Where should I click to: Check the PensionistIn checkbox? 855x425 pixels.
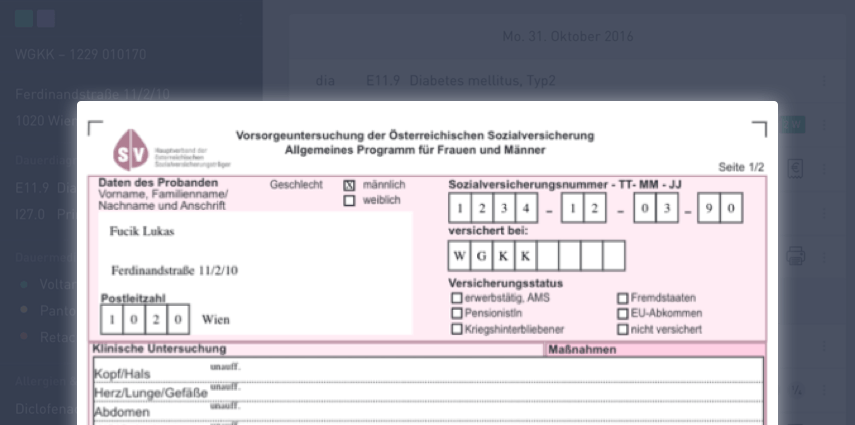point(456,314)
